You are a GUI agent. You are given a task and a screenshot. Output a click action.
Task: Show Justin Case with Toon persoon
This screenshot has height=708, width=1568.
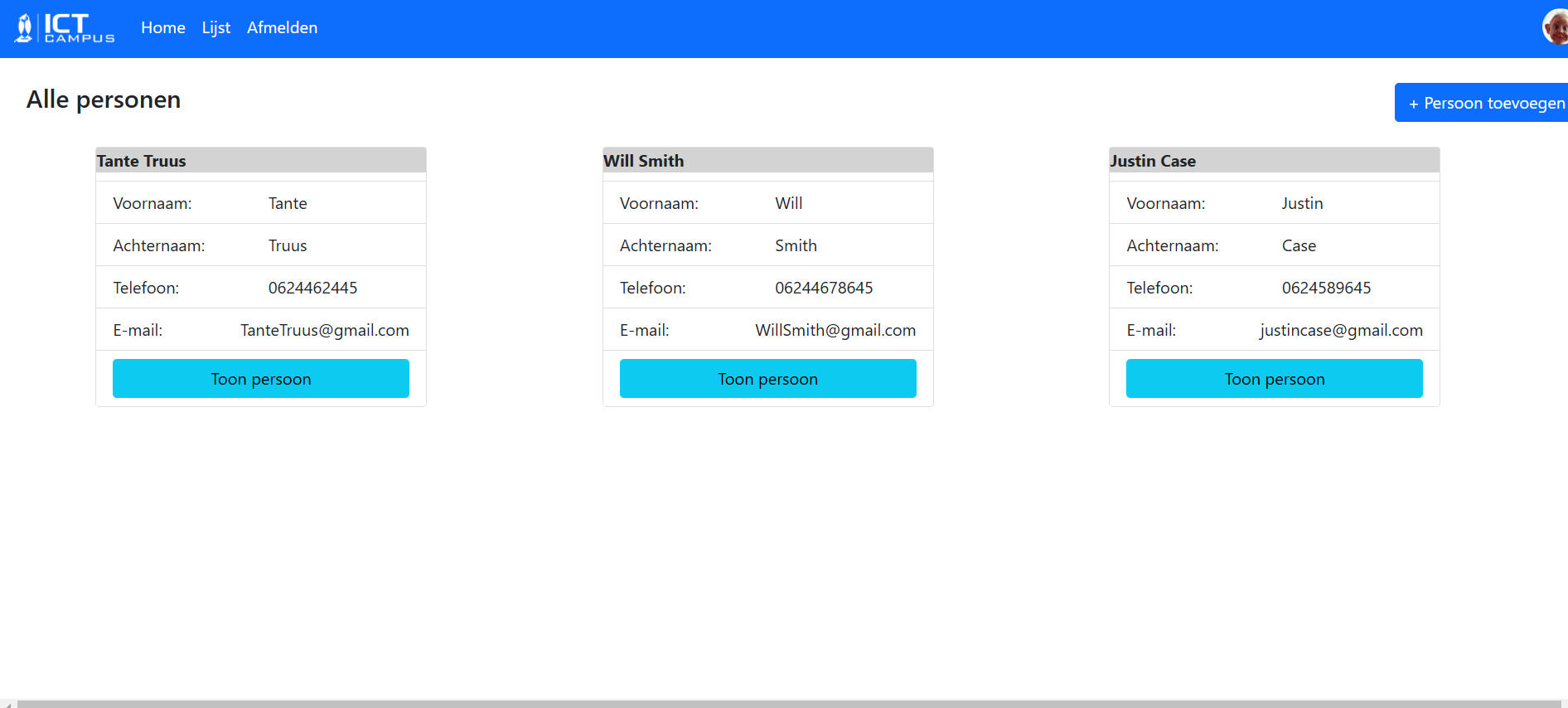[x=1274, y=379]
